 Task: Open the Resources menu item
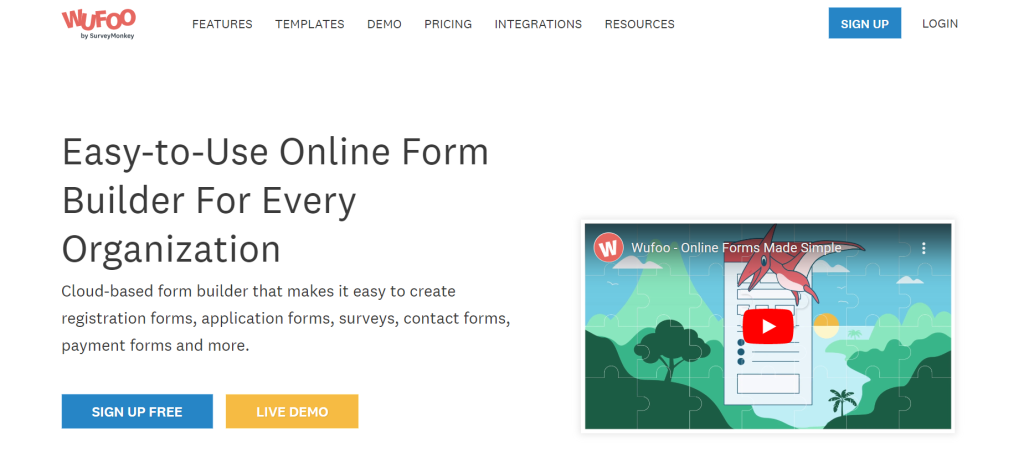(639, 24)
